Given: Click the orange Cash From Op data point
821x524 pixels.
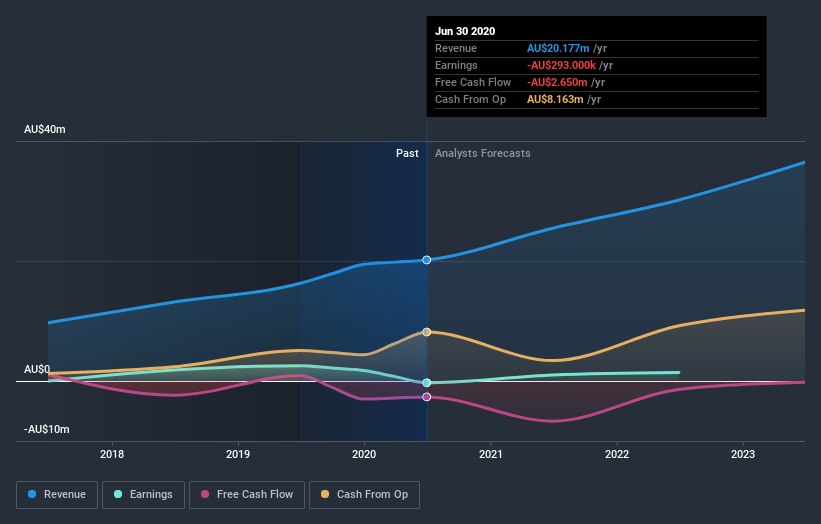Looking at the screenshot, I should [427, 332].
